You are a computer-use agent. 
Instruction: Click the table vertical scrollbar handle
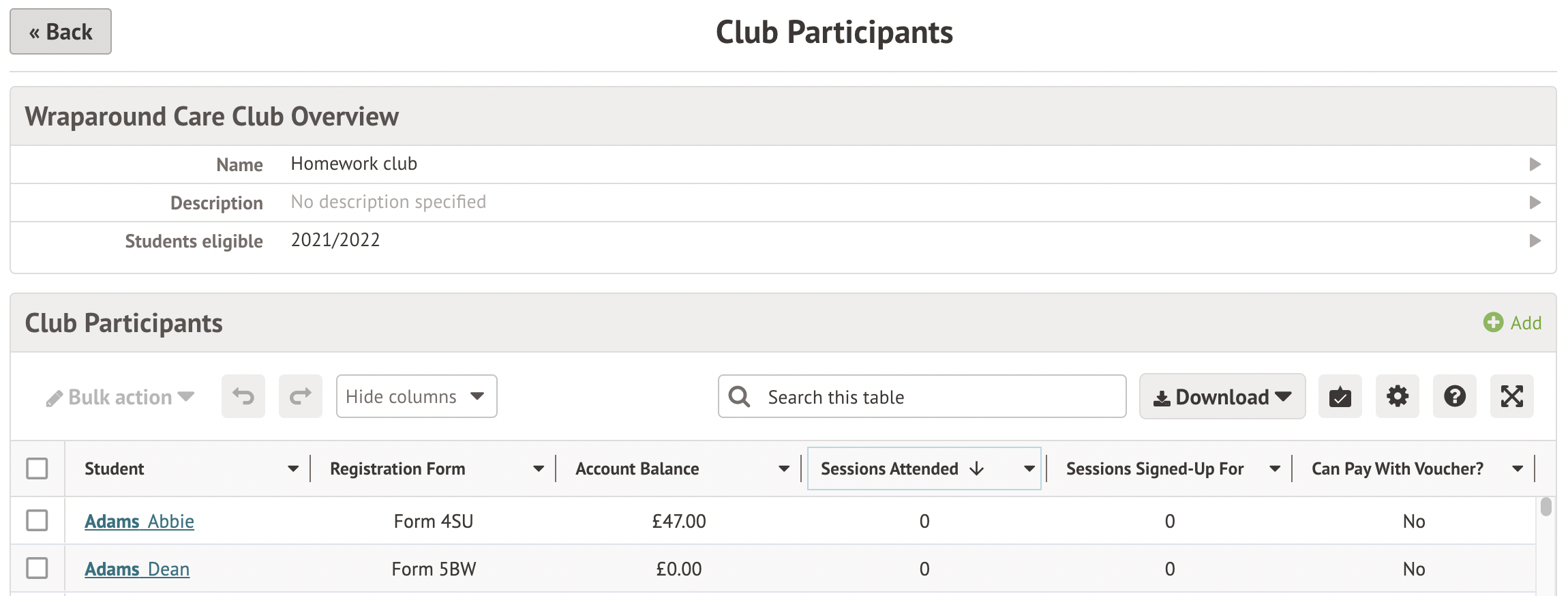pyautogui.click(x=1546, y=507)
